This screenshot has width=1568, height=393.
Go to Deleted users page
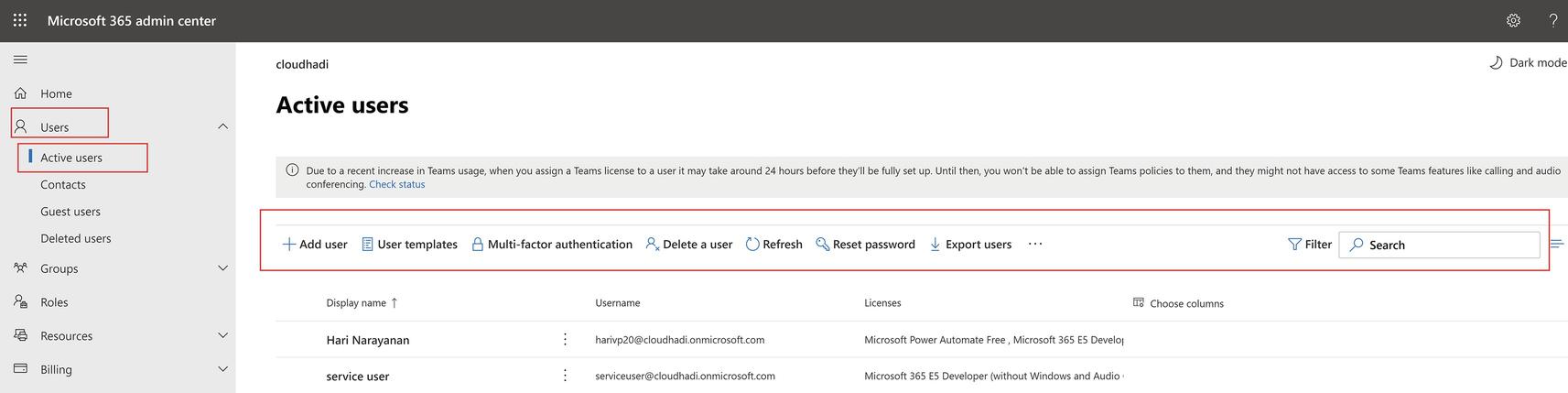point(75,238)
